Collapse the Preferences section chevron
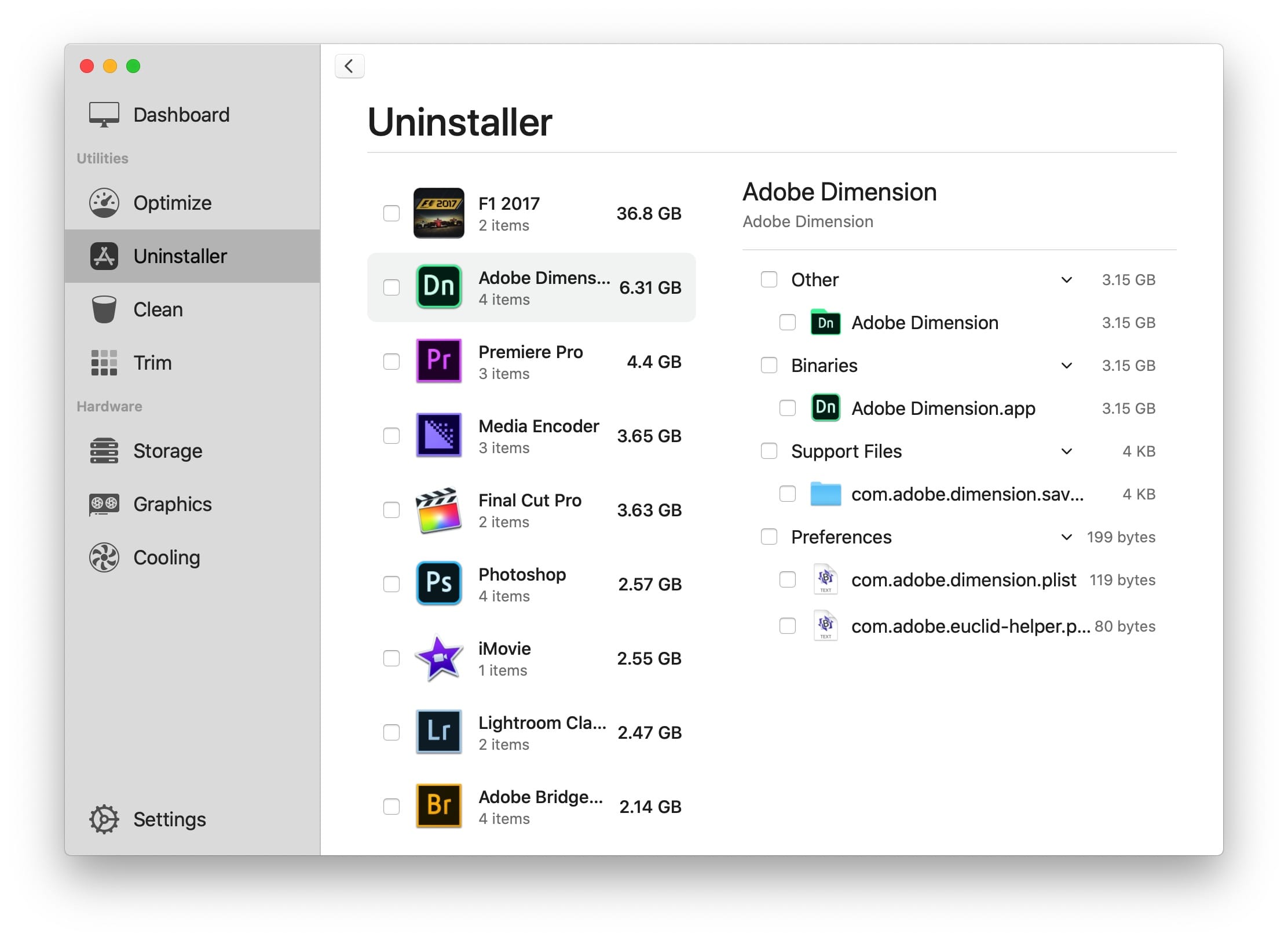1288x941 pixels. click(x=1067, y=537)
